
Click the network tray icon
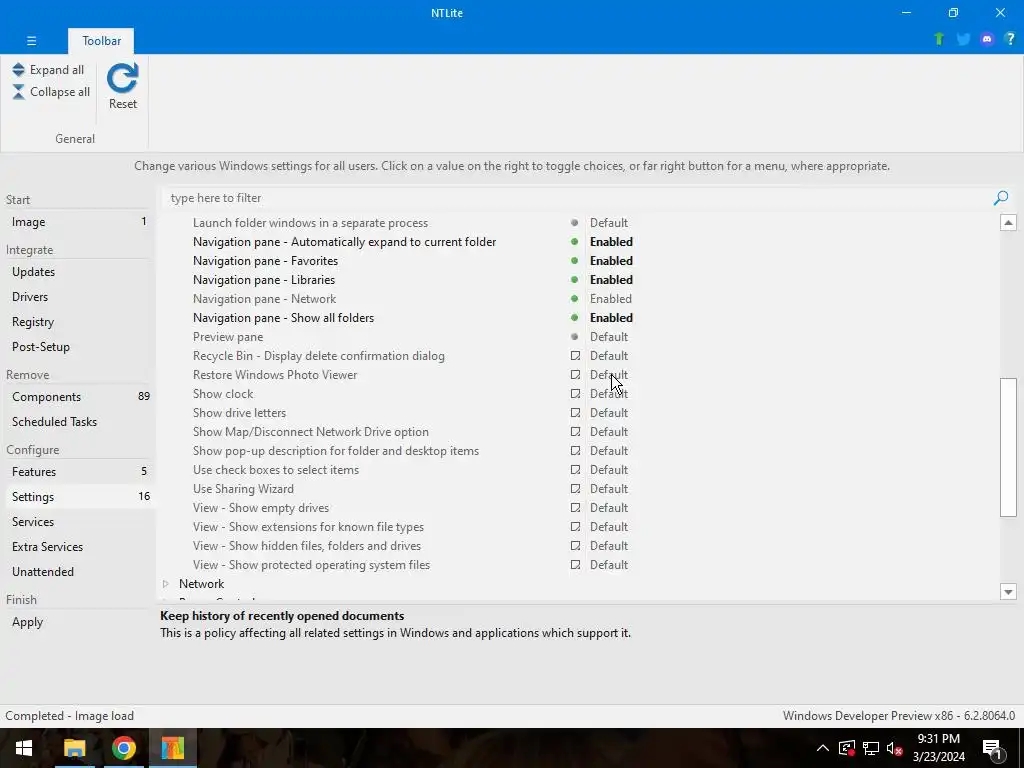click(x=871, y=748)
